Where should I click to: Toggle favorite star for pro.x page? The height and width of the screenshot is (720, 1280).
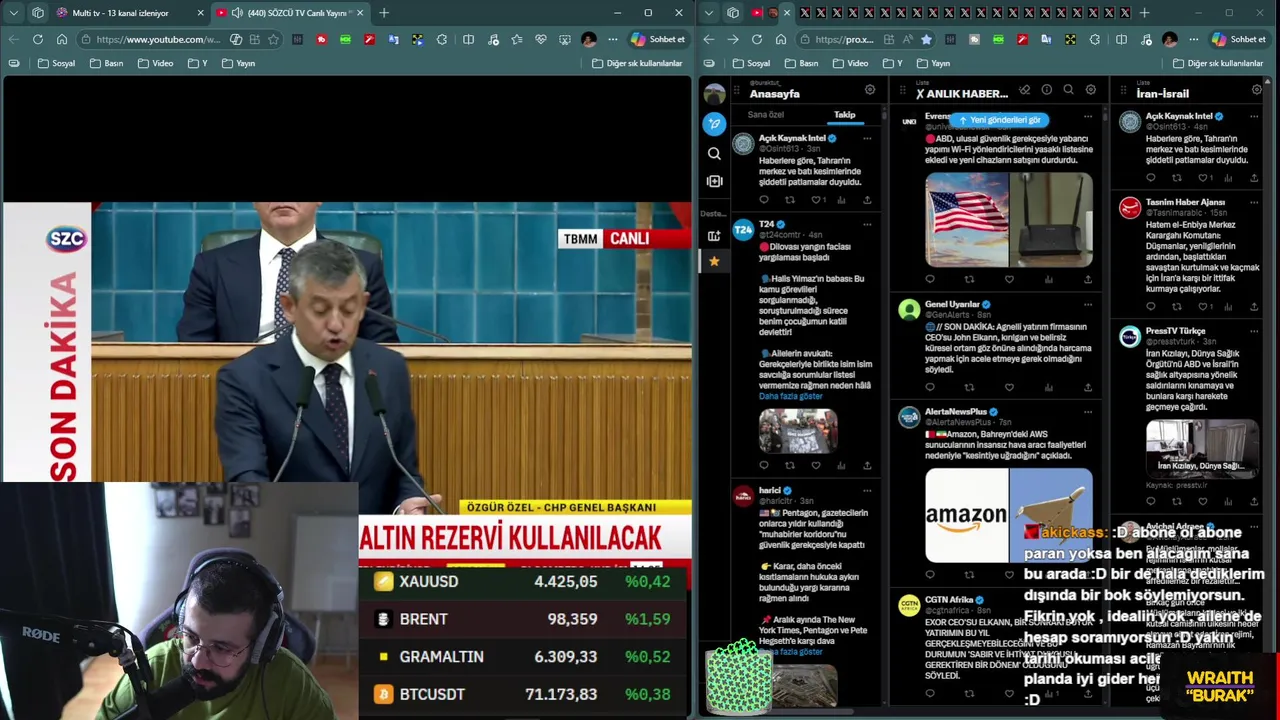[926, 39]
